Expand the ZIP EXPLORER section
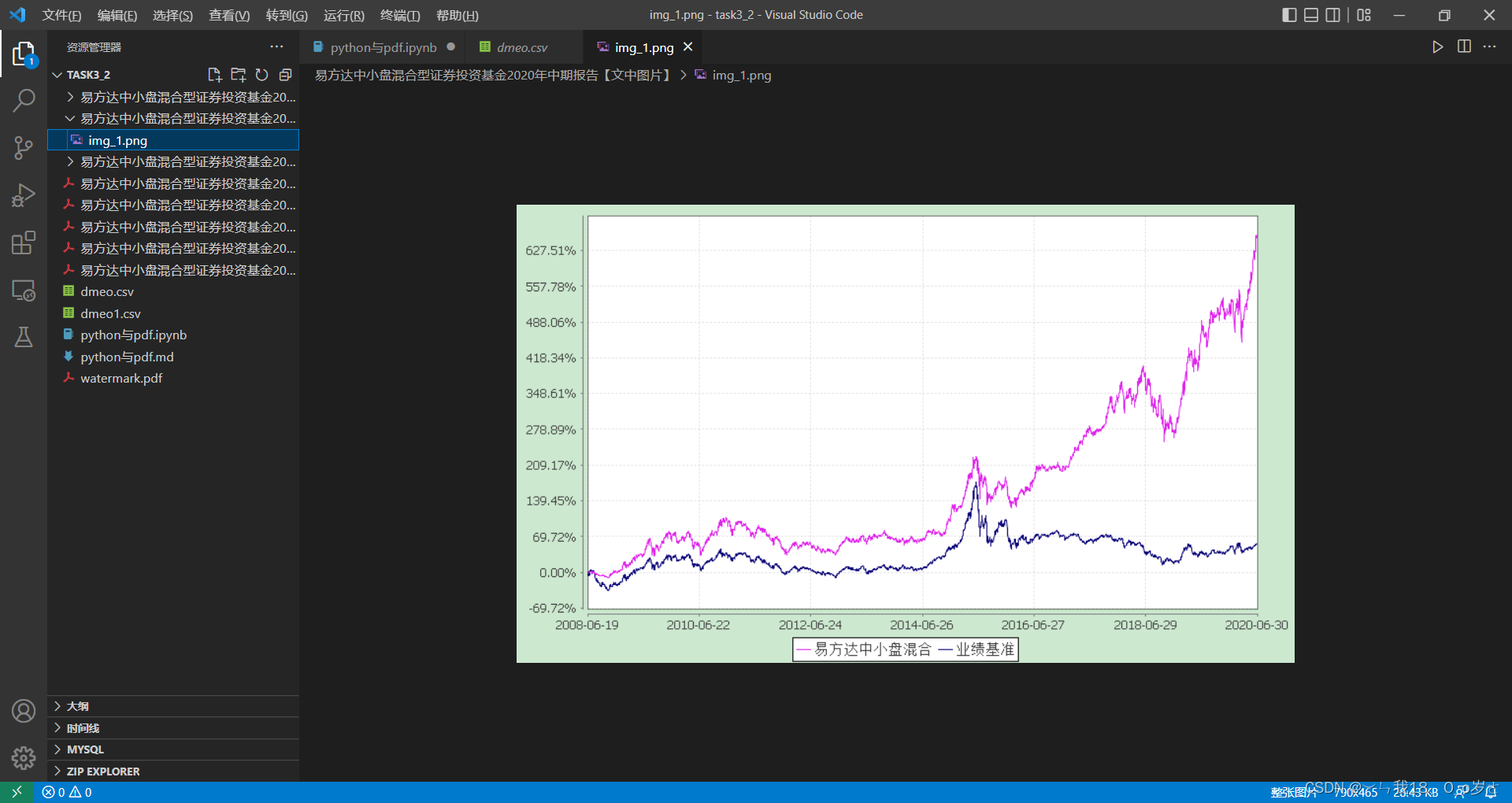Image resolution: width=1512 pixels, height=803 pixels. pos(173,772)
